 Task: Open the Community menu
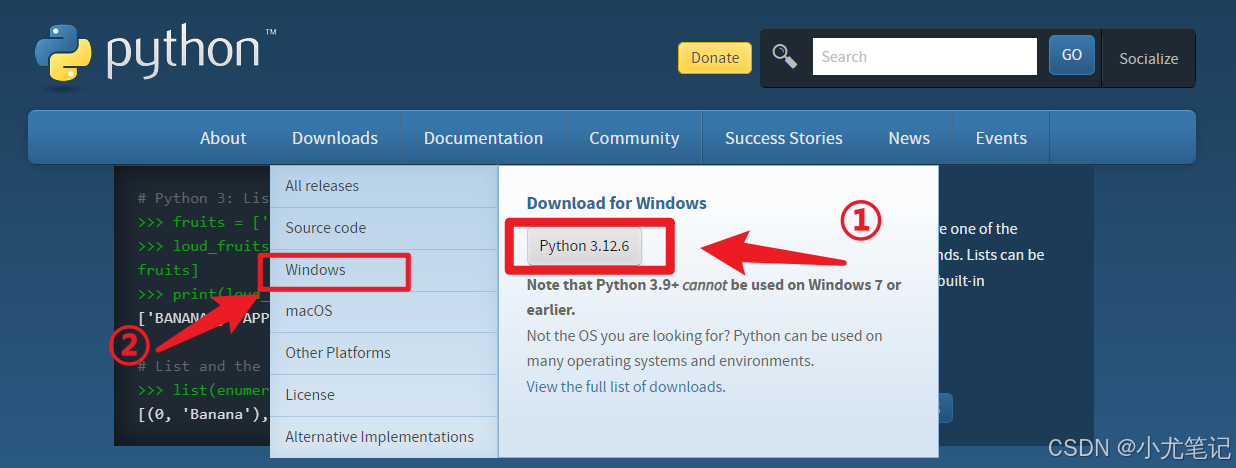point(634,138)
